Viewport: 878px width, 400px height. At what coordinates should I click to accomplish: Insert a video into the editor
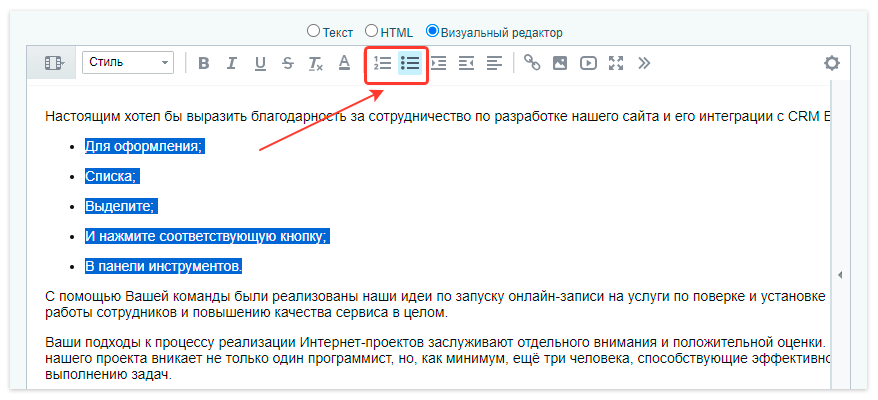point(588,63)
